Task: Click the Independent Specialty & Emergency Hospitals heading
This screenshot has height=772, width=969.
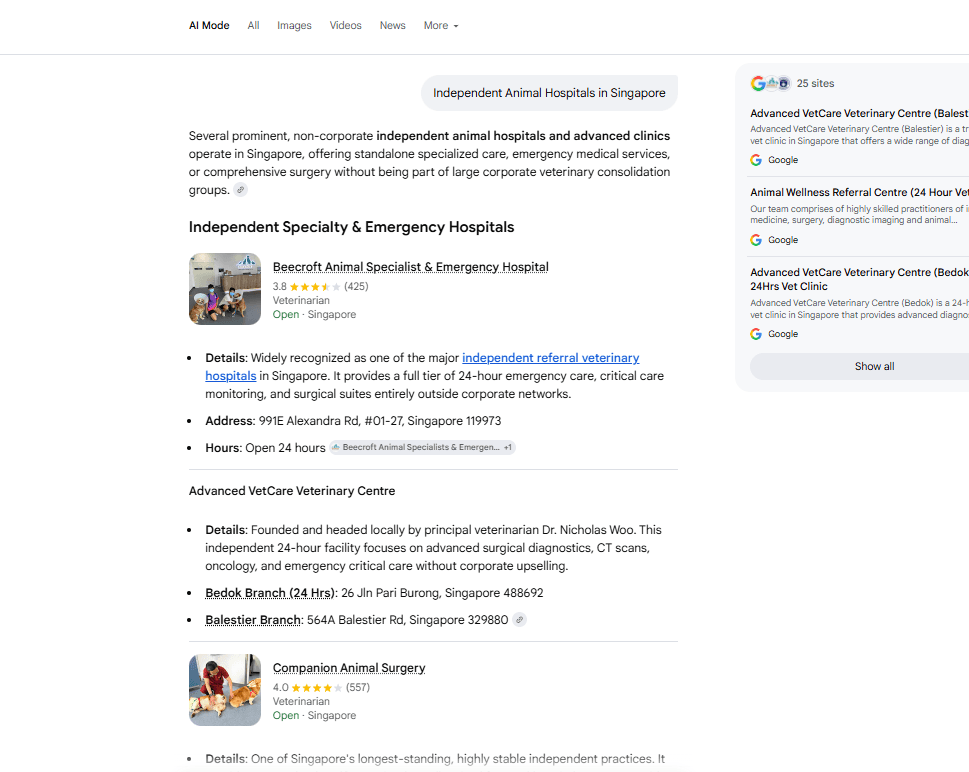Action: pos(351,227)
